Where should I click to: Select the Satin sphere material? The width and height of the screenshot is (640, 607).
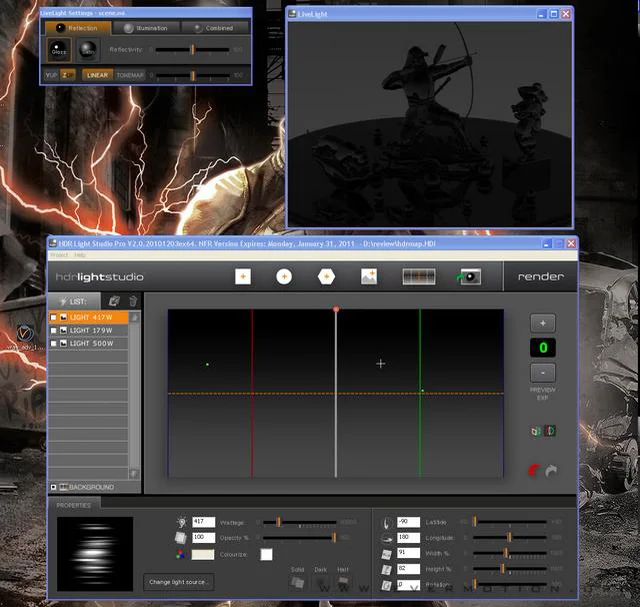tap(88, 50)
